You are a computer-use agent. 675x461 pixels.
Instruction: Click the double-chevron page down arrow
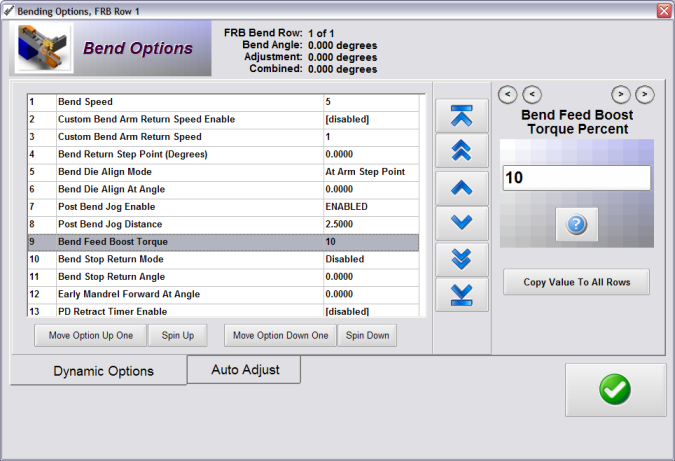pyautogui.click(x=462, y=259)
